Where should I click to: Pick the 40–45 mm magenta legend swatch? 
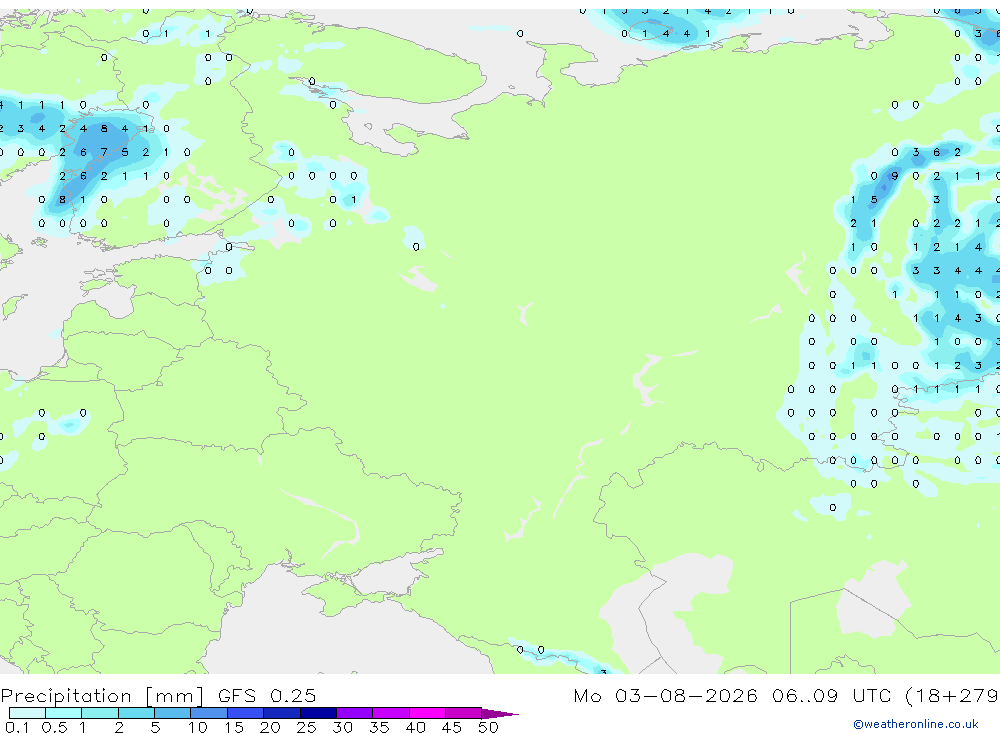(427, 713)
